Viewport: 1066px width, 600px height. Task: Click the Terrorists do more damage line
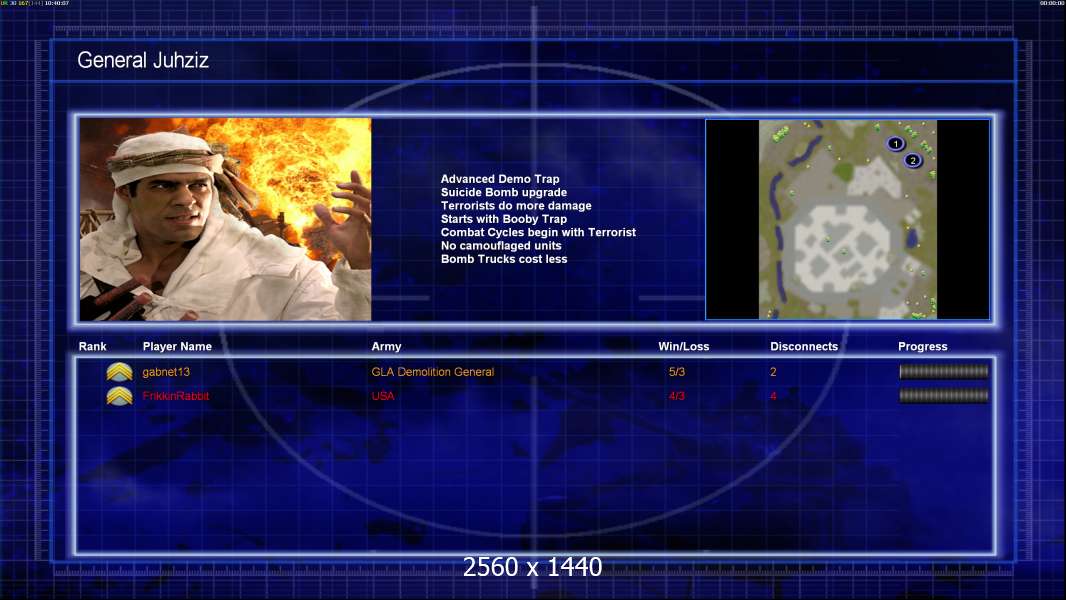click(516, 206)
